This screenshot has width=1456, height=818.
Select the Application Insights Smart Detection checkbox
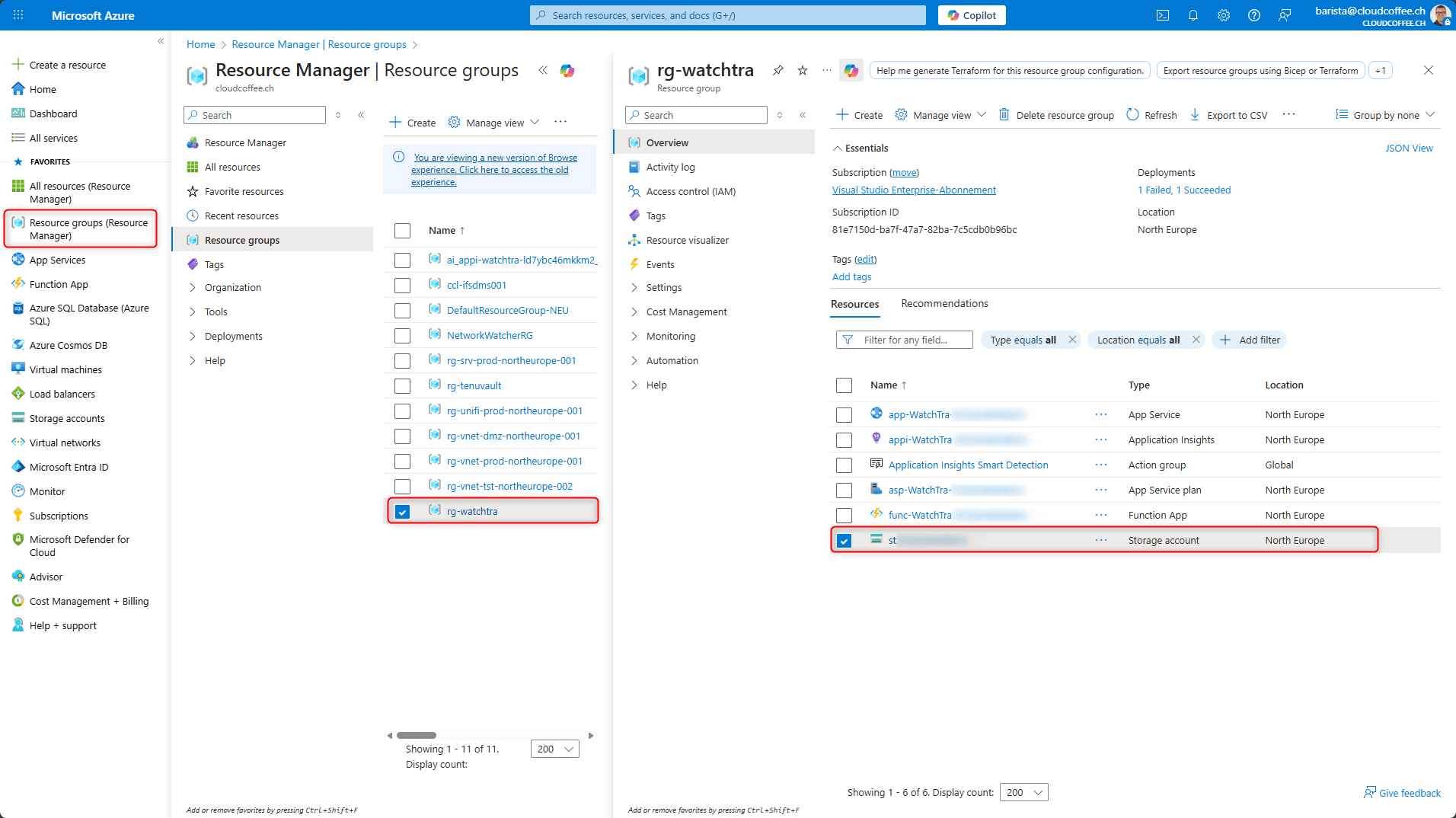tap(844, 465)
